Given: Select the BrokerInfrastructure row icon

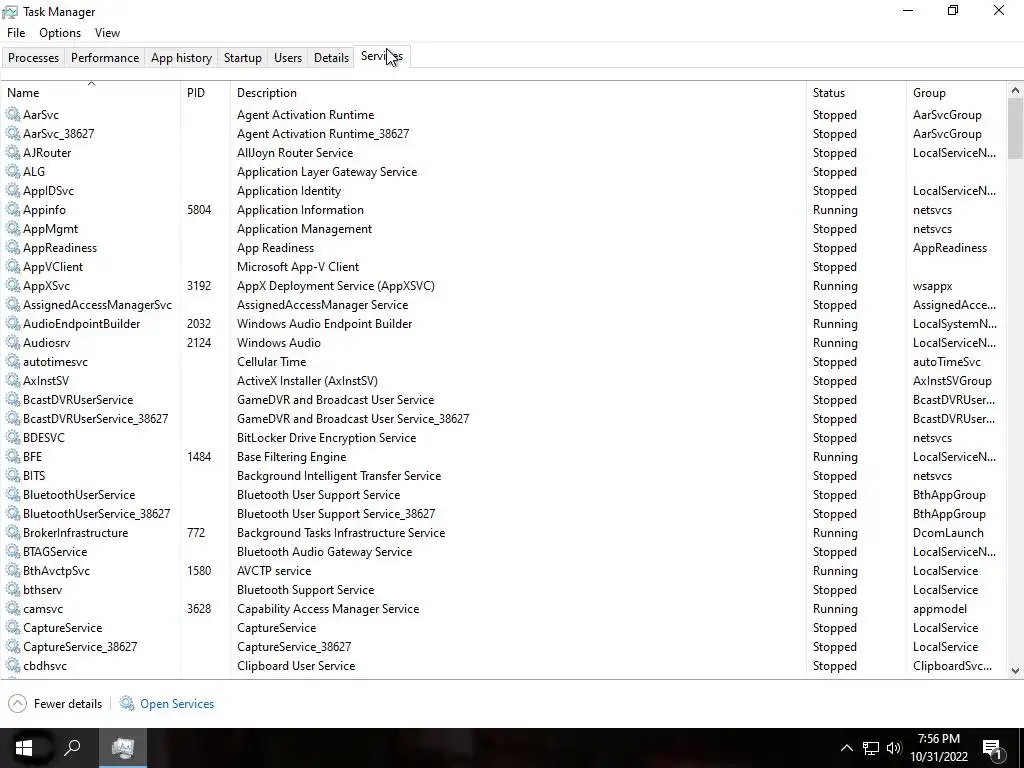Looking at the screenshot, I should point(12,533).
